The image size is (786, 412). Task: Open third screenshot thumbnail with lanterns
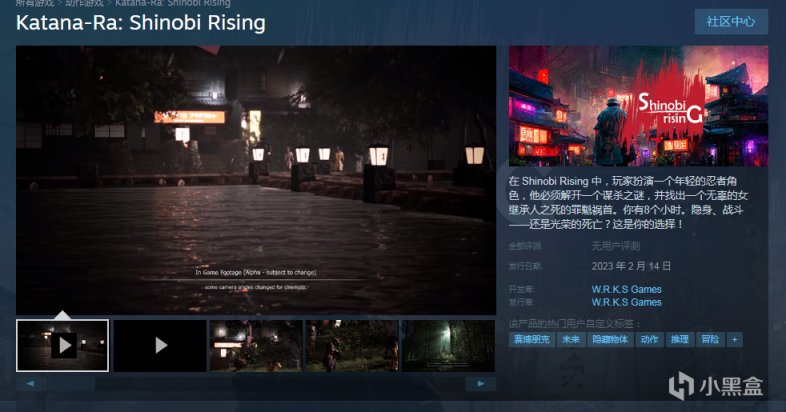(x=256, y=345)
